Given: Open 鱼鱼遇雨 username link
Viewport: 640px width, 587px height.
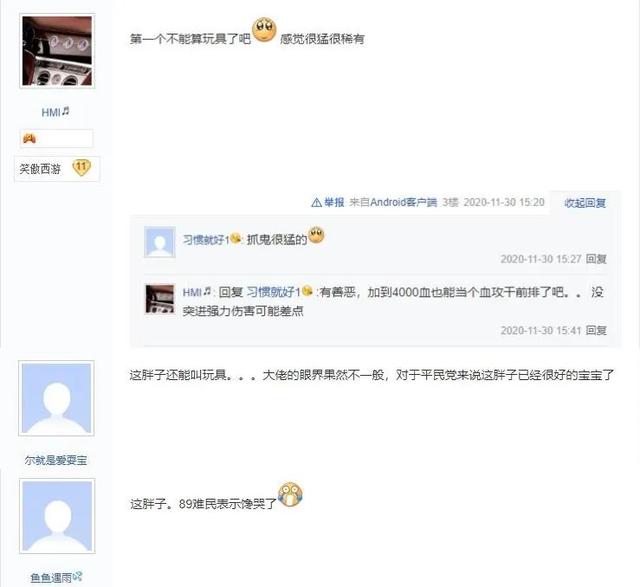Looking at the screenshot, I should pyautogui.click(x=51, y=577).
